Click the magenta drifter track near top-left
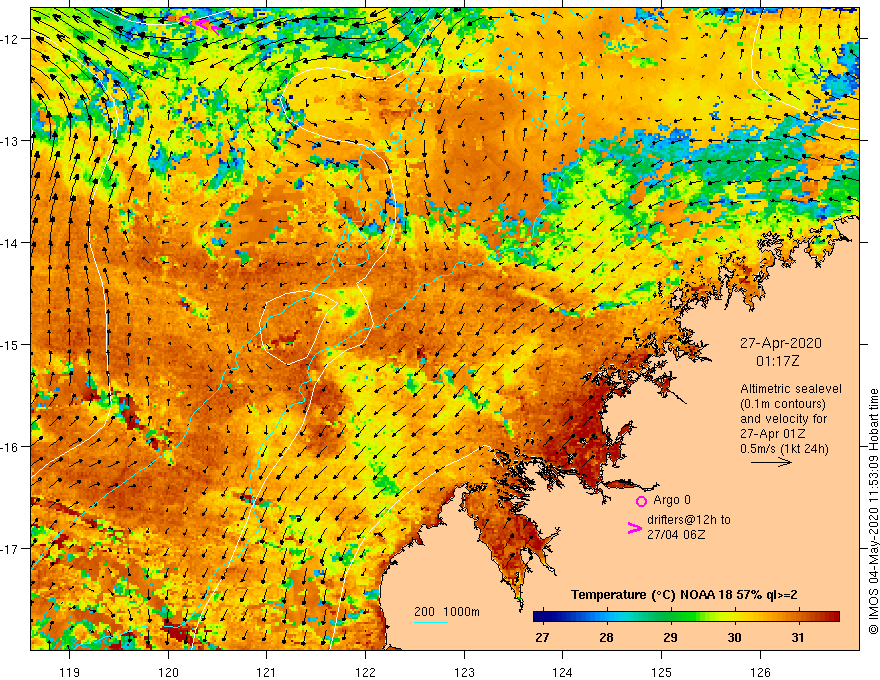 200,24
